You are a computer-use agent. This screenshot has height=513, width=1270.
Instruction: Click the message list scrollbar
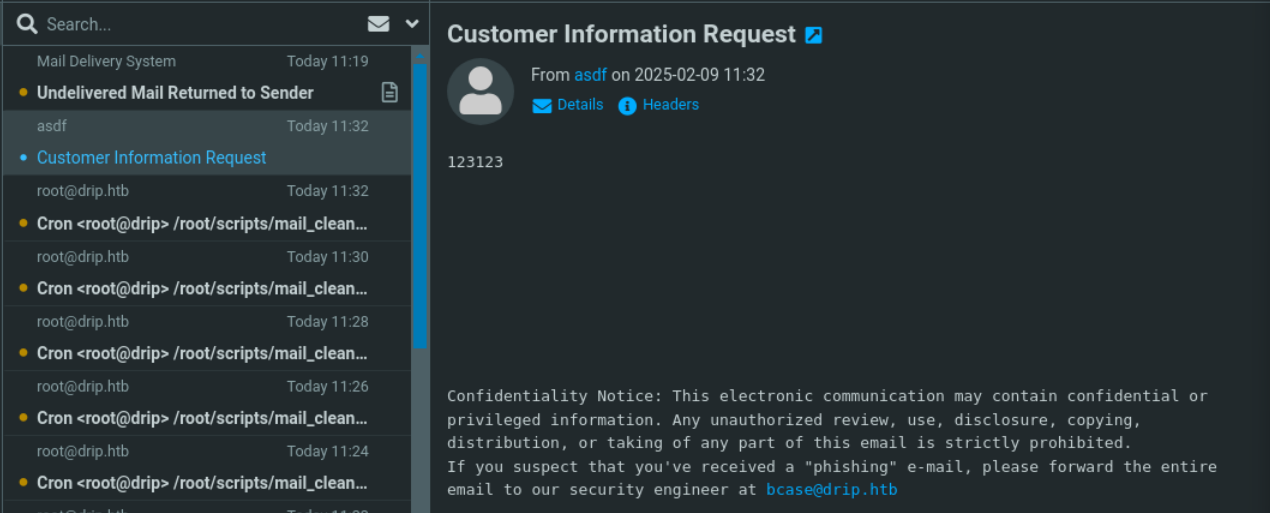point(420,200)
